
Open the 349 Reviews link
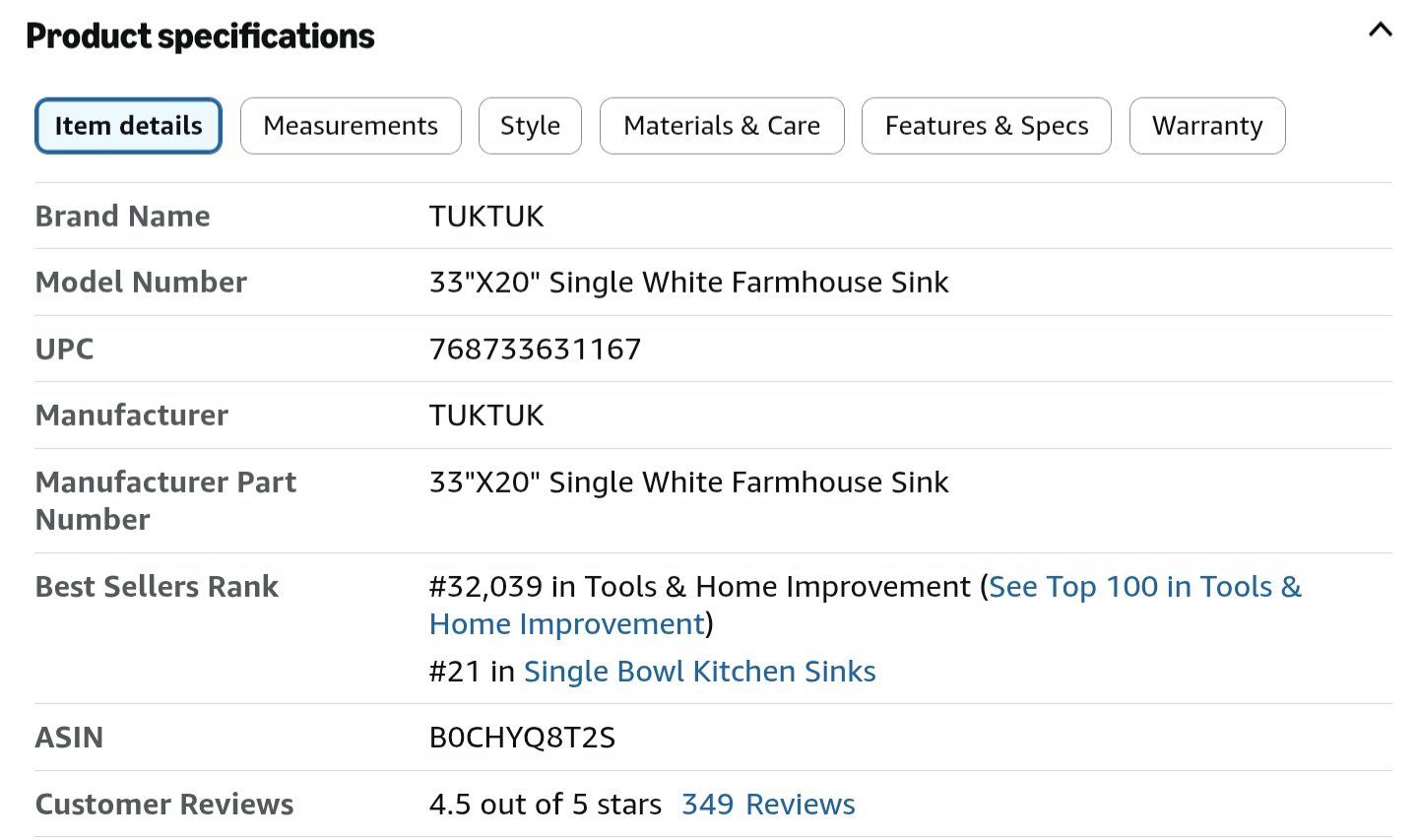[x=768, y=805]
